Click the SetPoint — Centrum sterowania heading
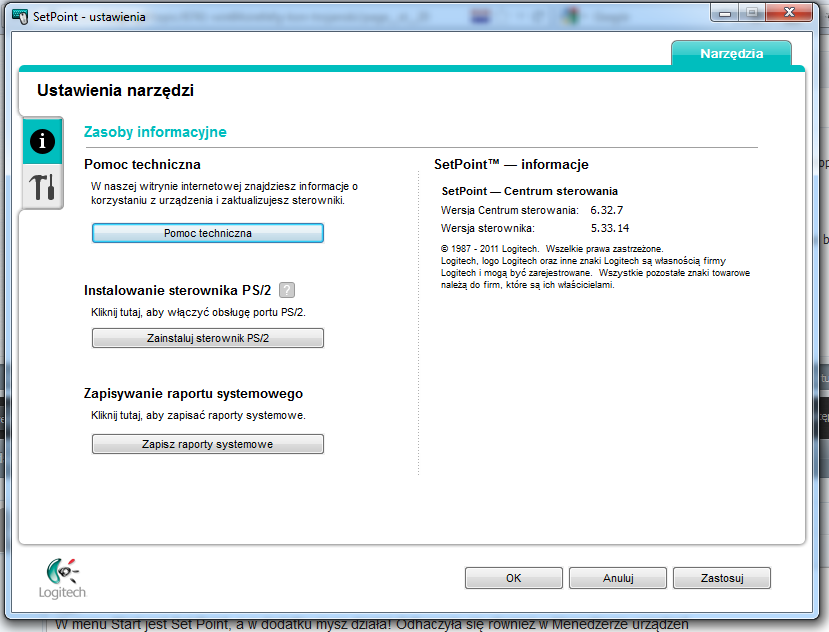Screen dimensions: 829x632 (x=530, y=191)
